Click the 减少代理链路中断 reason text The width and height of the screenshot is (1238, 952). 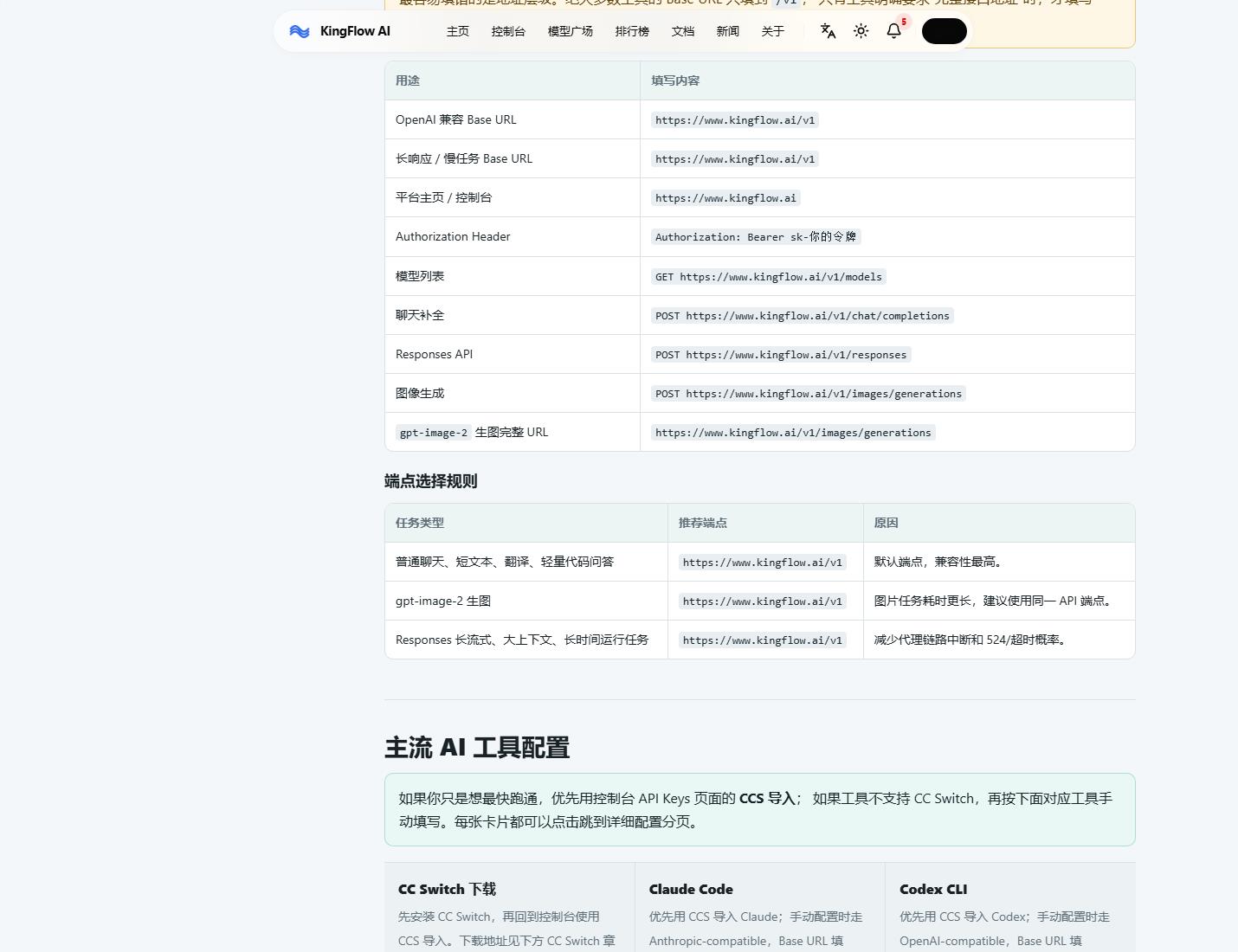(x=972, y=640)
